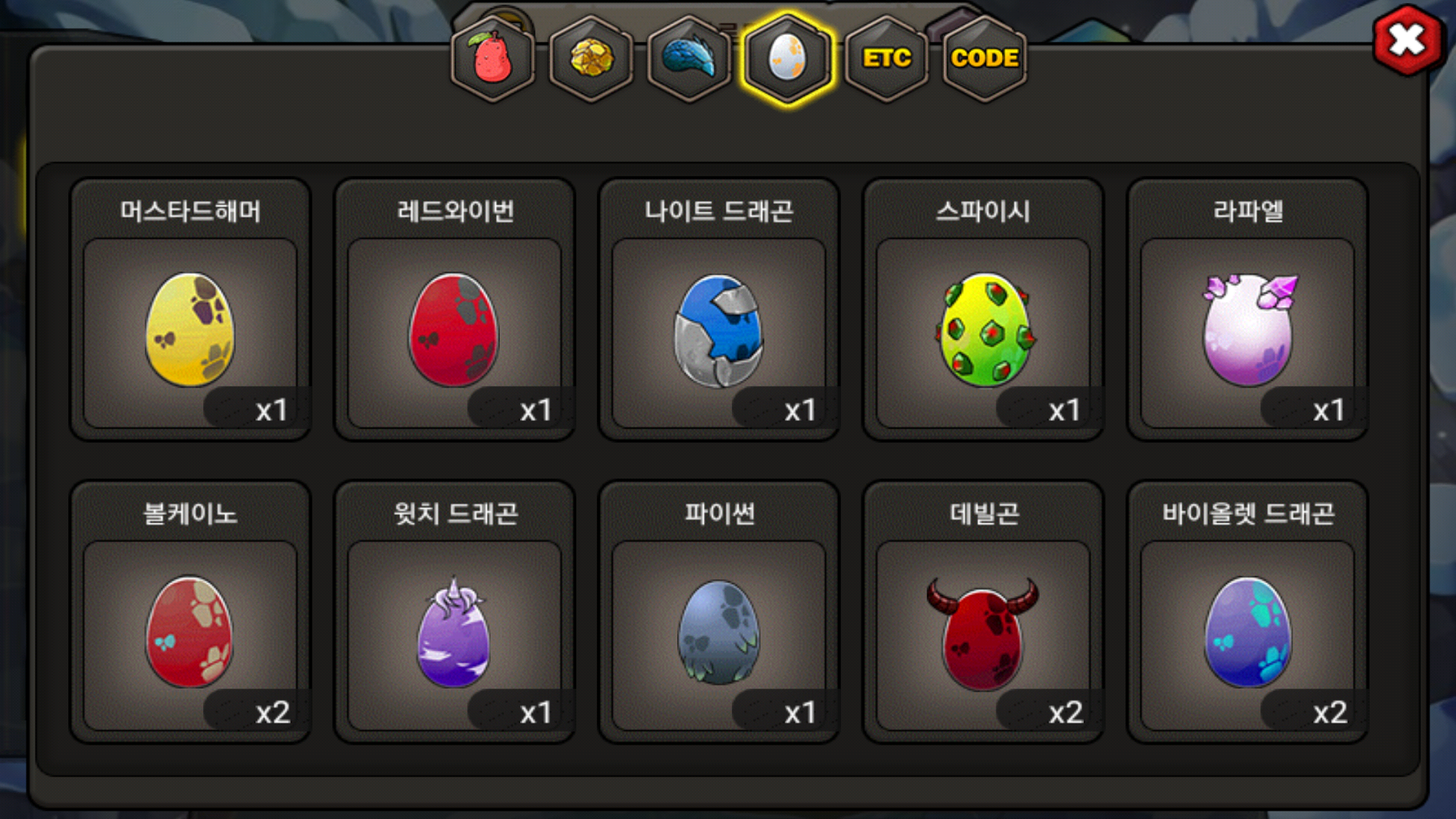This screenshot has height=819, width=1456.
Task: Open the ETC tab
Action: point(886,58)
